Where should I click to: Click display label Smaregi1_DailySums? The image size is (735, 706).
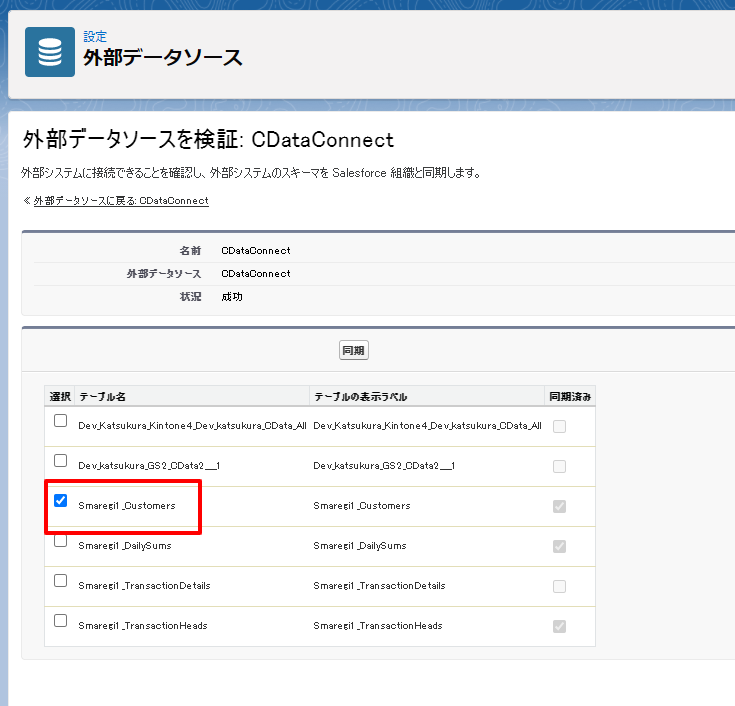(x=360, y=546)
